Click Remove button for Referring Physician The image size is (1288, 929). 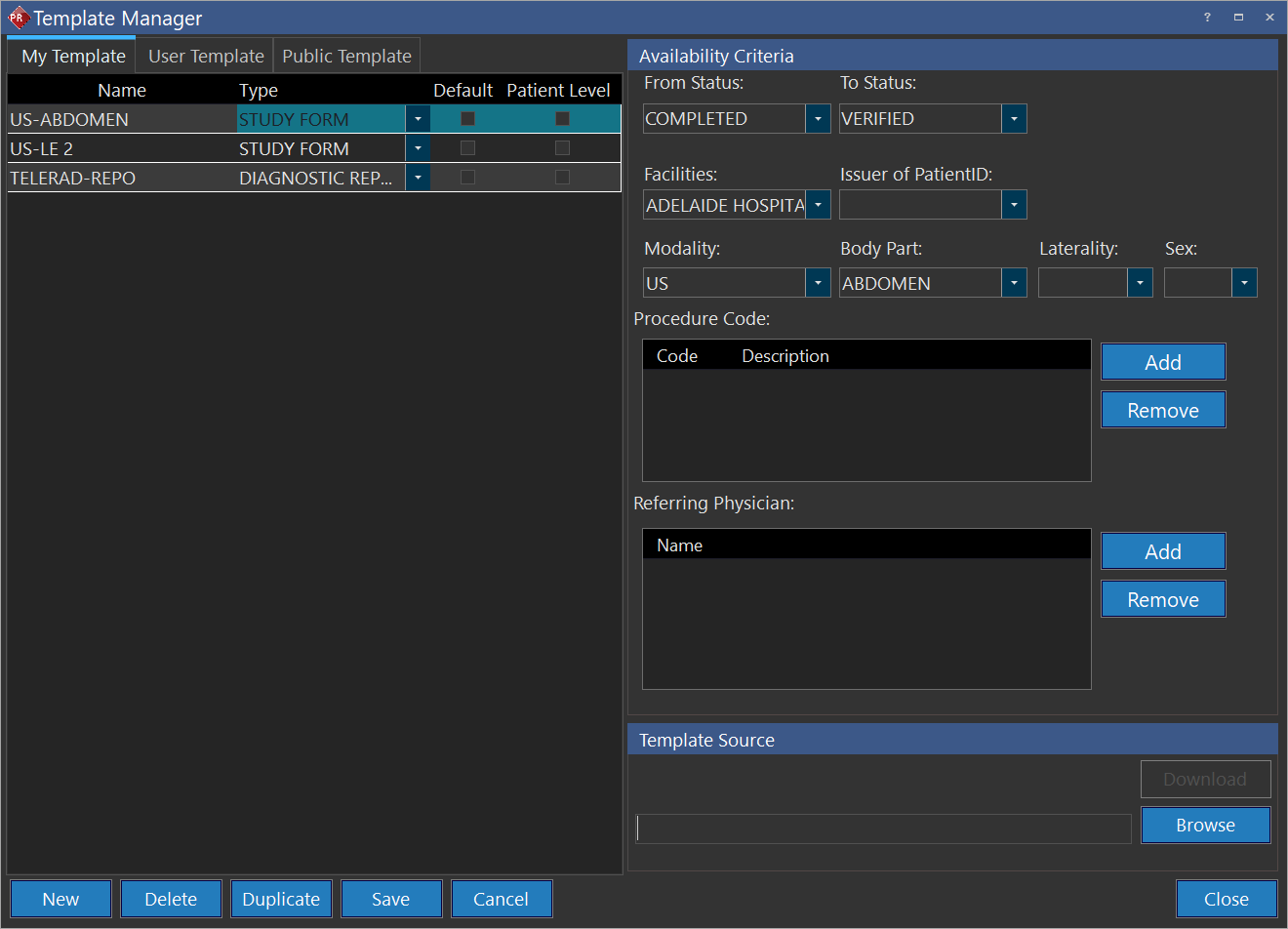coord(1163,600)
